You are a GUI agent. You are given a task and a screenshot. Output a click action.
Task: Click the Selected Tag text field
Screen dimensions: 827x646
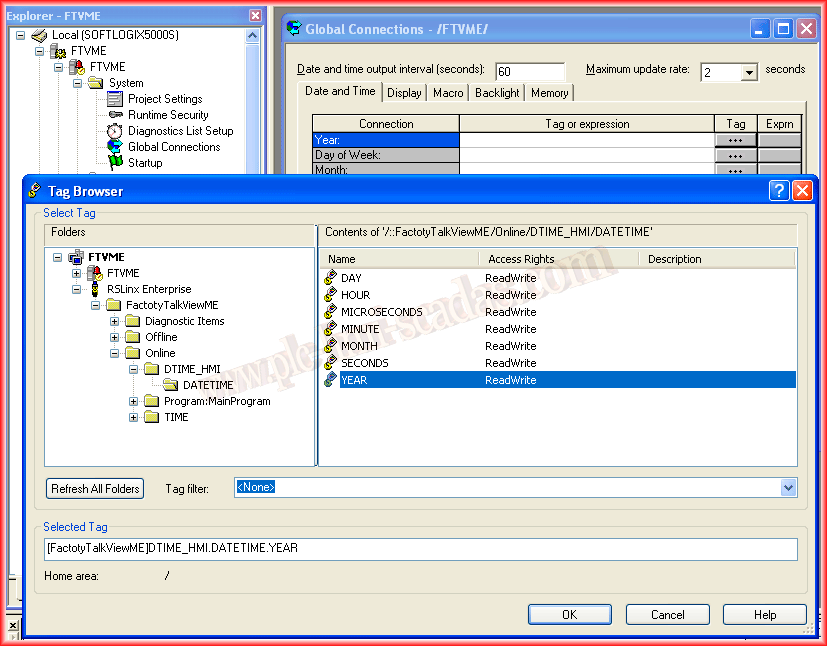[420, 549]
